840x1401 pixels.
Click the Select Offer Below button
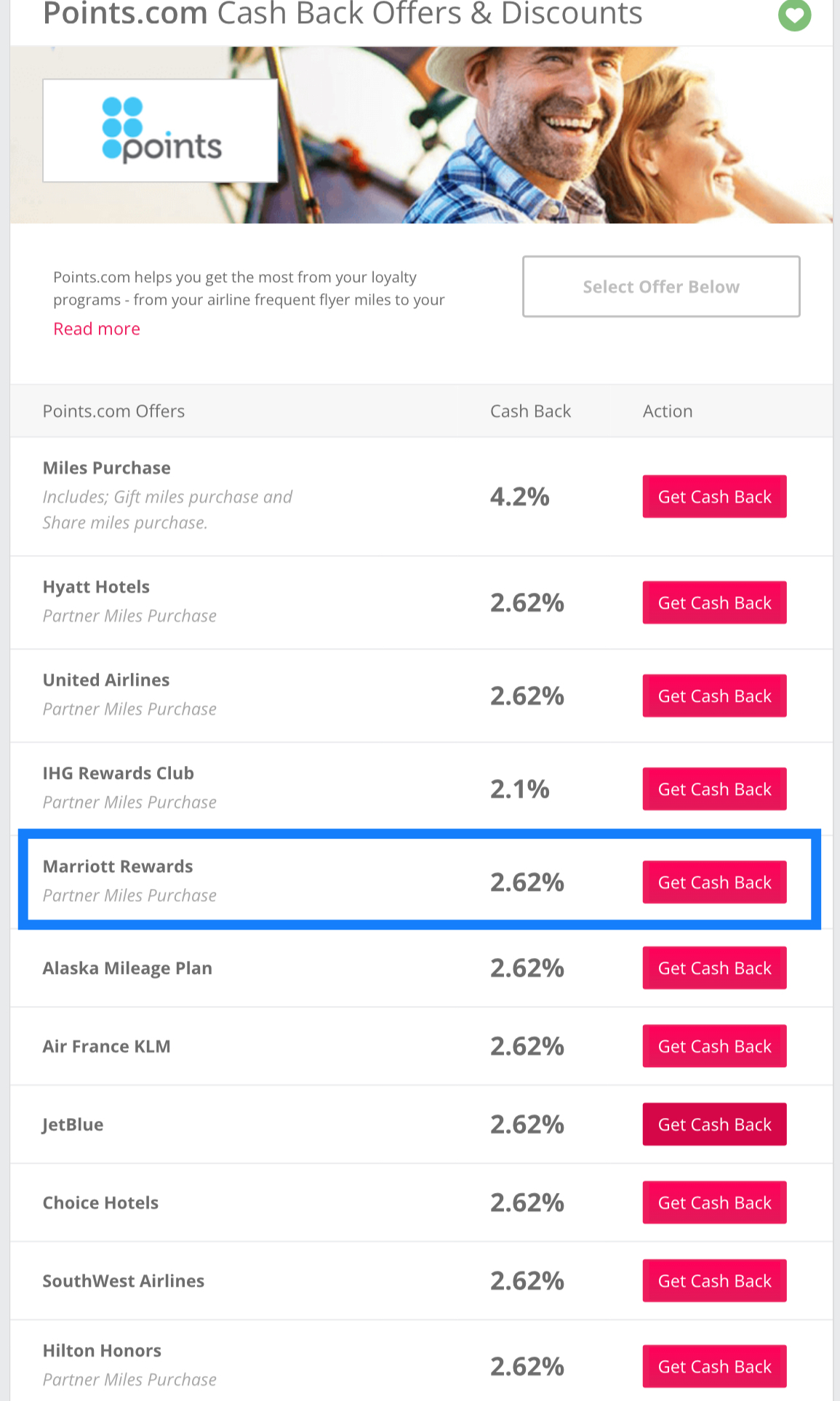pos(661,287)
